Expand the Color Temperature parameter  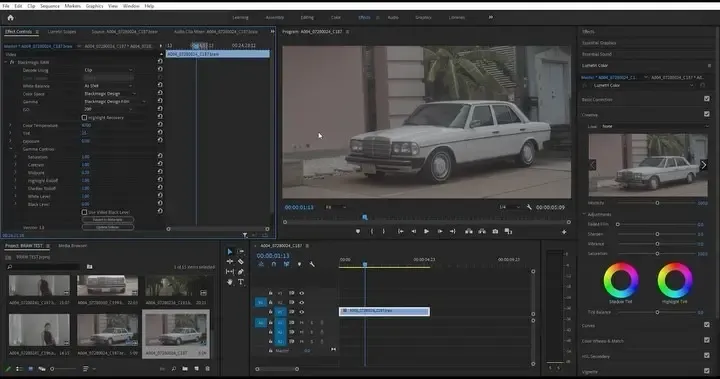coord(11,125)
